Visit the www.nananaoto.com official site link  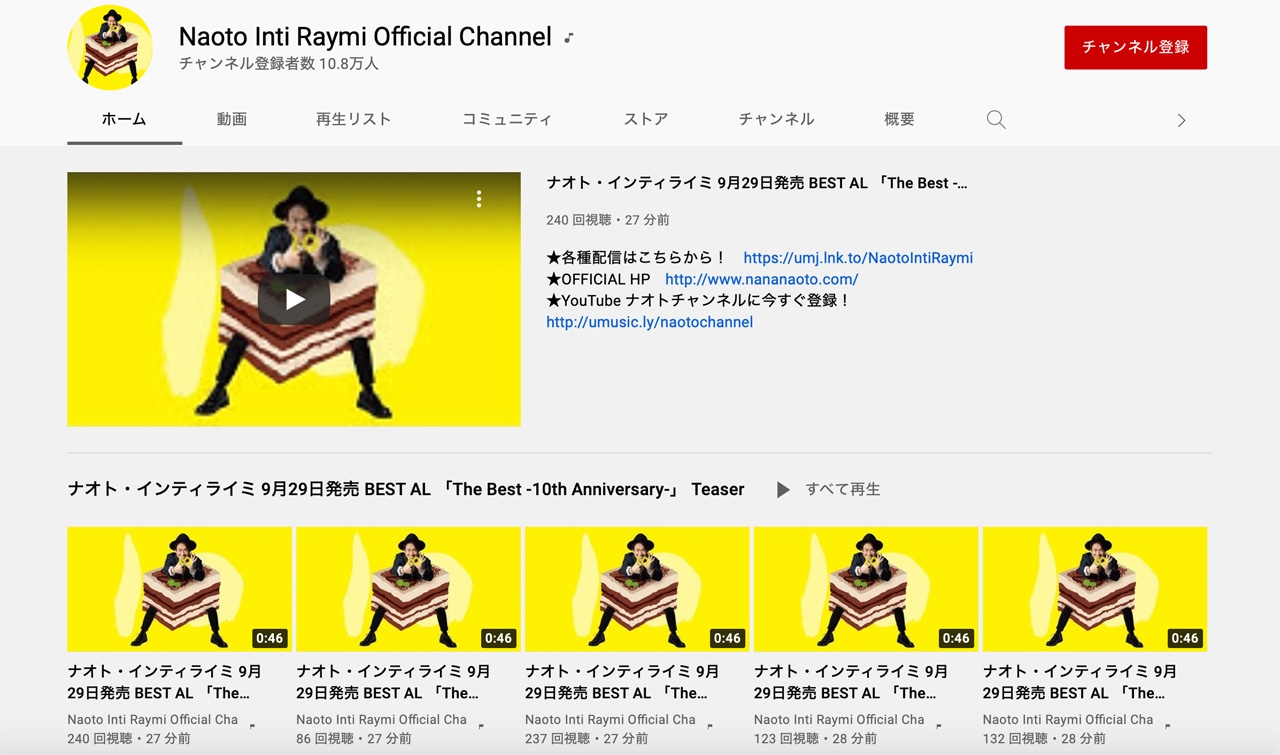(x=761, y=280)
